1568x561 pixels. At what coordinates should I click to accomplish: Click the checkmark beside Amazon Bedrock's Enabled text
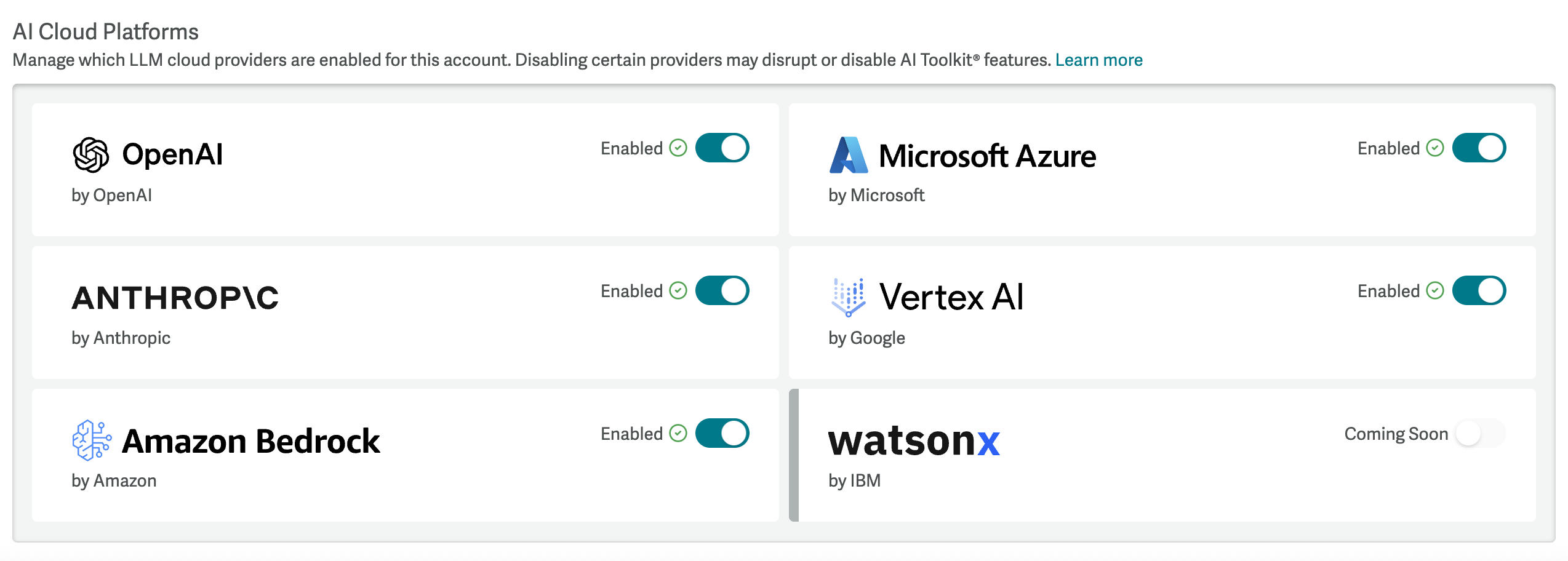678,433
